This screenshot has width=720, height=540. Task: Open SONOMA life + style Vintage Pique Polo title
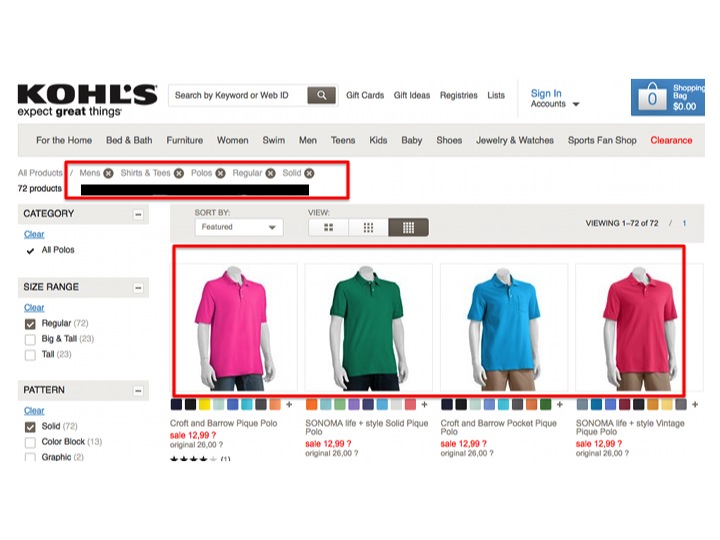pos(630,427)
